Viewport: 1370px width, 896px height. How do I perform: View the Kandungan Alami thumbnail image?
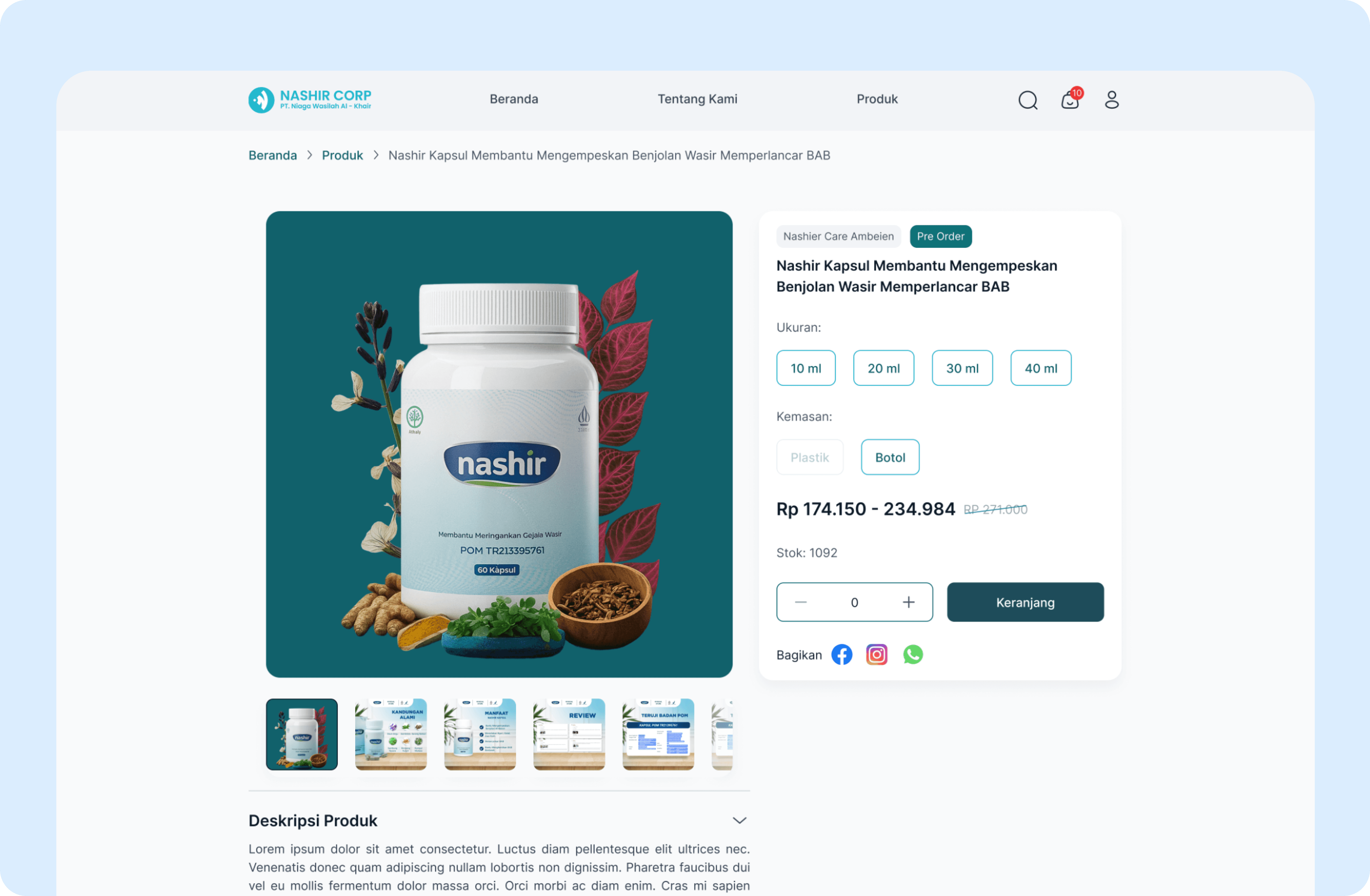(391, 735)
